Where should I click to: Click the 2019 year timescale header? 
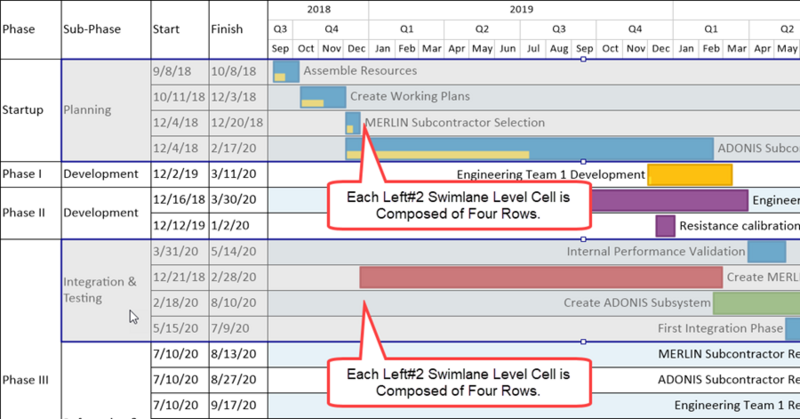[521, 10]
